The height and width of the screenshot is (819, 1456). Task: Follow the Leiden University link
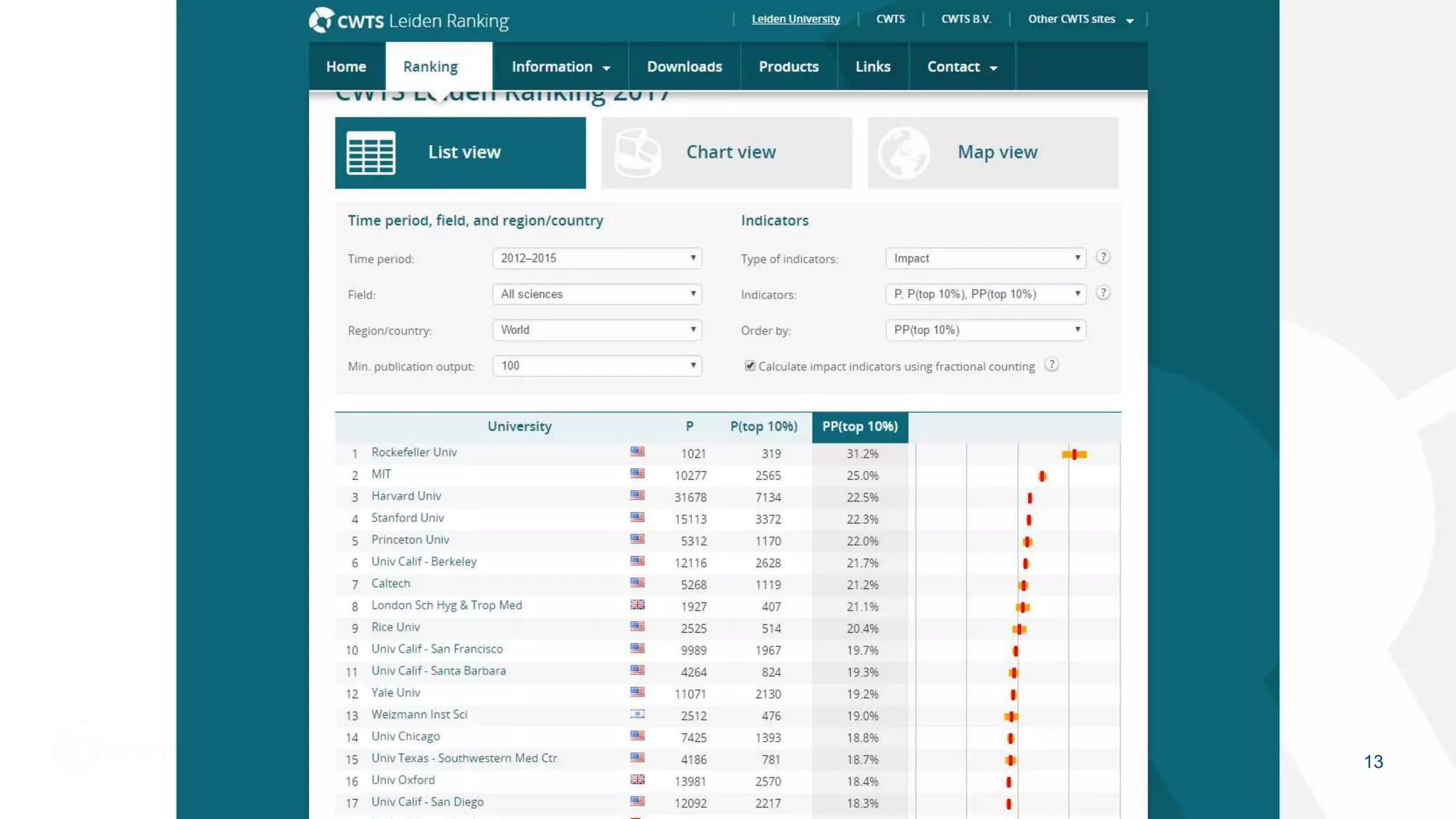point(796,19)
